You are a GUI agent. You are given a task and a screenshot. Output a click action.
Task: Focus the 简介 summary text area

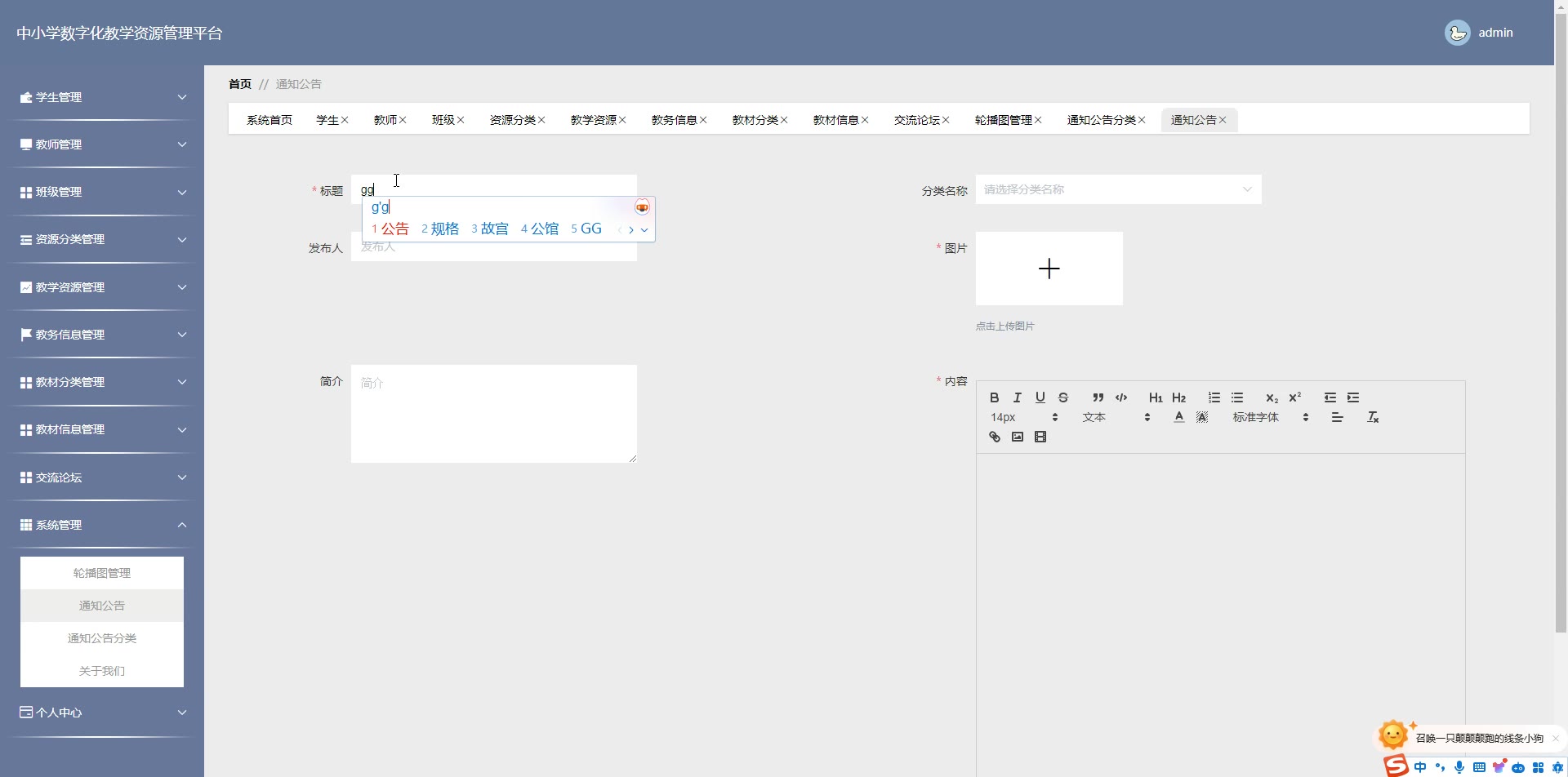pyautogui.click(x=494, y=414)
